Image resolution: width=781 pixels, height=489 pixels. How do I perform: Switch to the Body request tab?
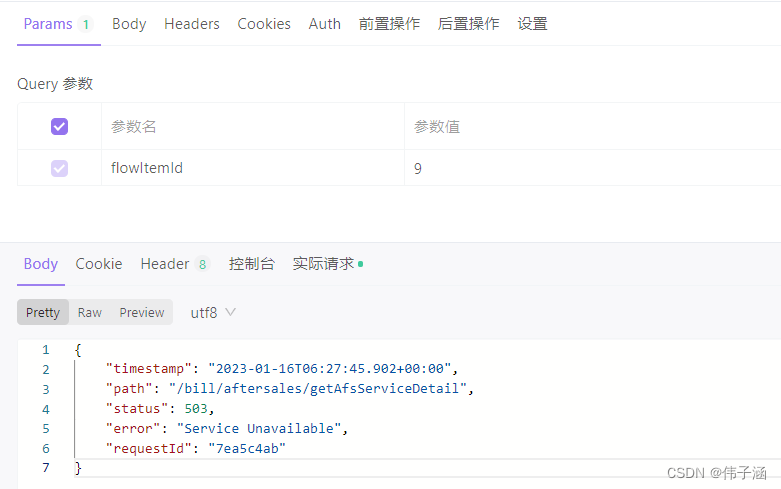tap(129, 24)
